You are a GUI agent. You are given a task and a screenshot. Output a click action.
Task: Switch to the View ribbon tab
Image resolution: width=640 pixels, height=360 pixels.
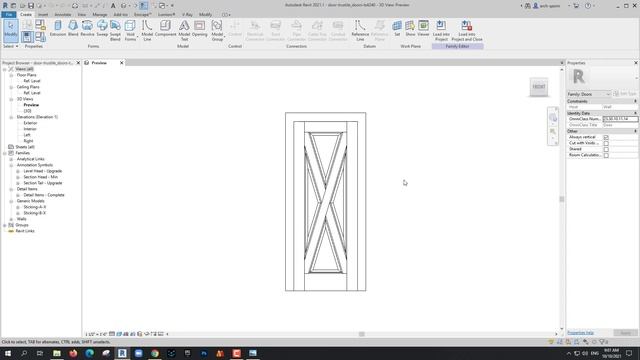(x=82, y=14)
